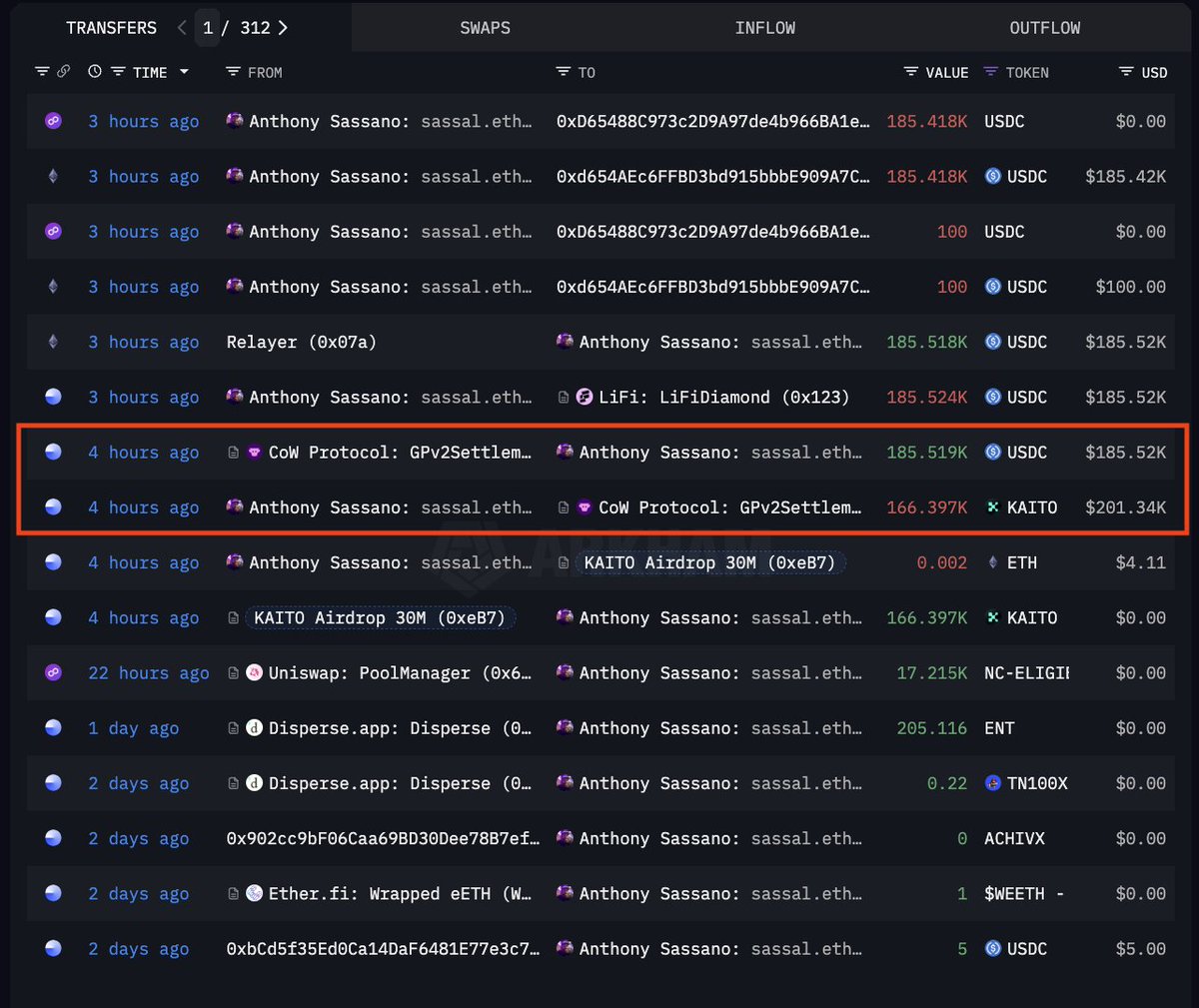Viewport: 1199px width, 1008px height.
Task: Click chain icon in $201.34K KAITO row
Action: [53, 506]
